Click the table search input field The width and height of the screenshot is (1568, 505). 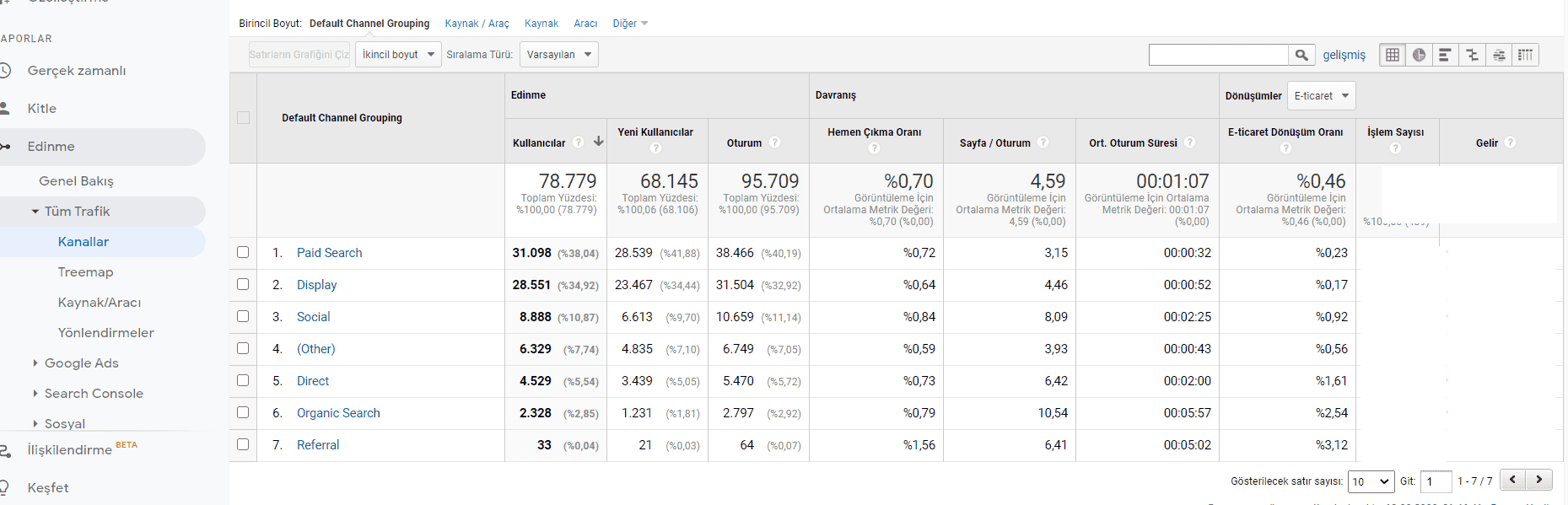click(x=1218, y=55)
